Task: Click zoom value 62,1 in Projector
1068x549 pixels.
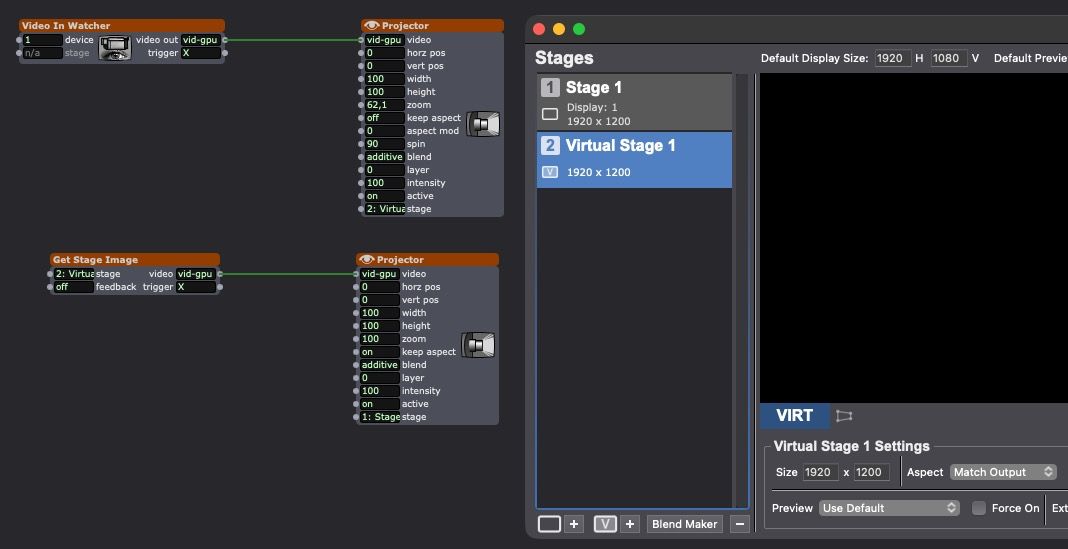Action: (384, 105)
